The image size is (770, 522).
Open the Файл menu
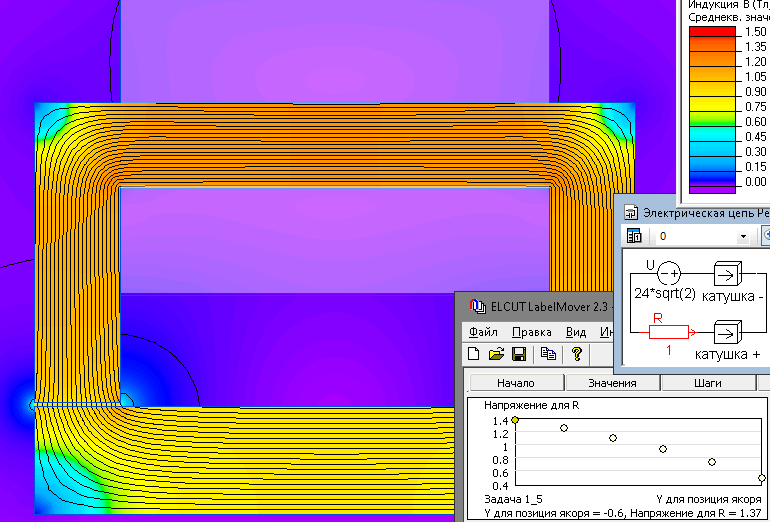click(x=482, y=332)
